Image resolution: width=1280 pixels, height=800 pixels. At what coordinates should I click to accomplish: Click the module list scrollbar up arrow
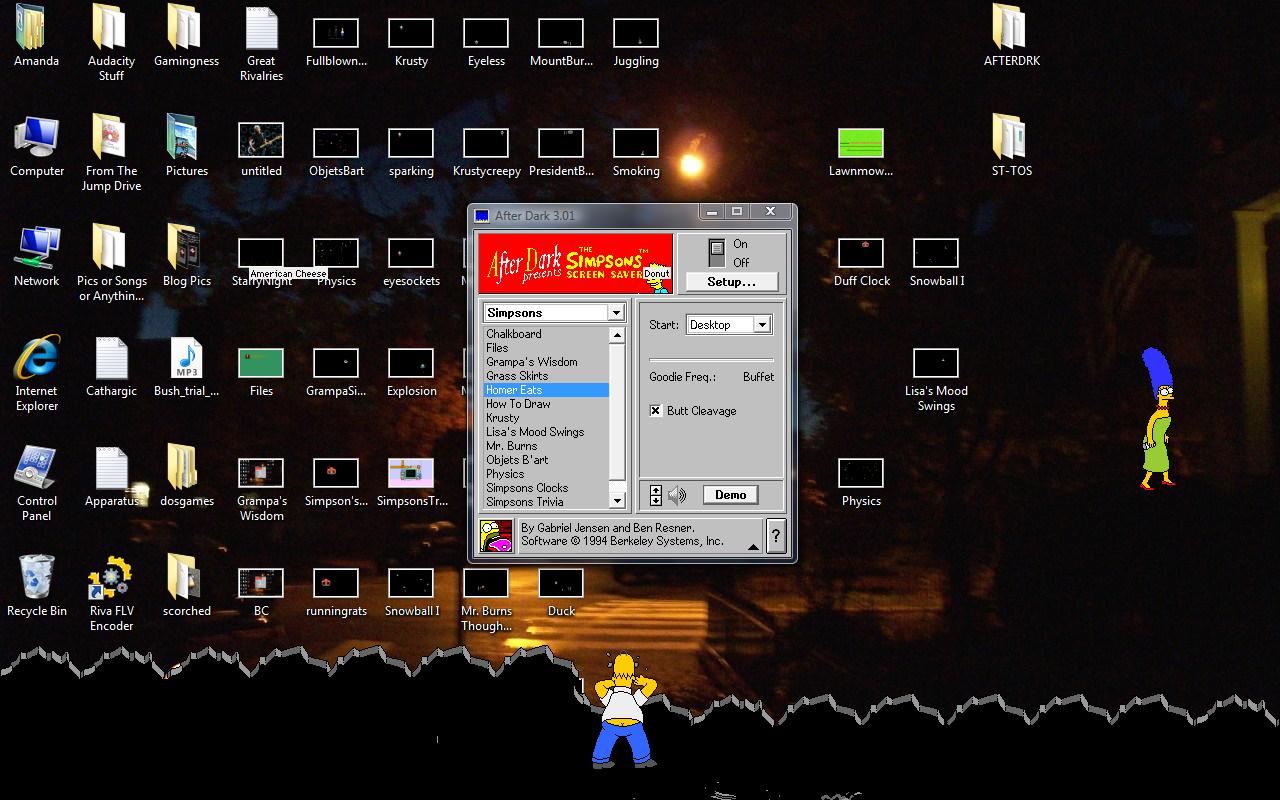[x=617, y=335]
